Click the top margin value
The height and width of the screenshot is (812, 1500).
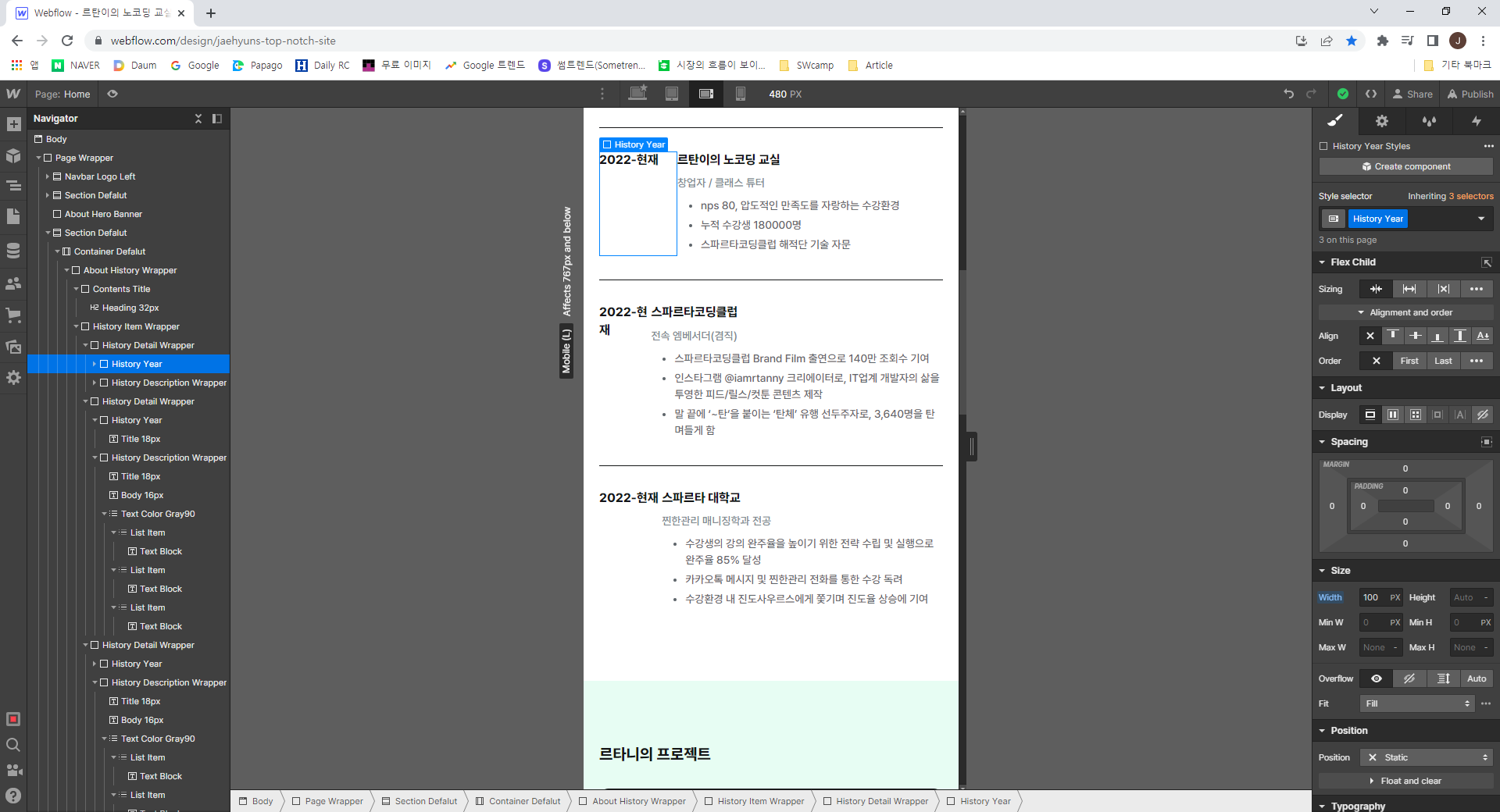pyautogui.click(x=1405, y=468)
